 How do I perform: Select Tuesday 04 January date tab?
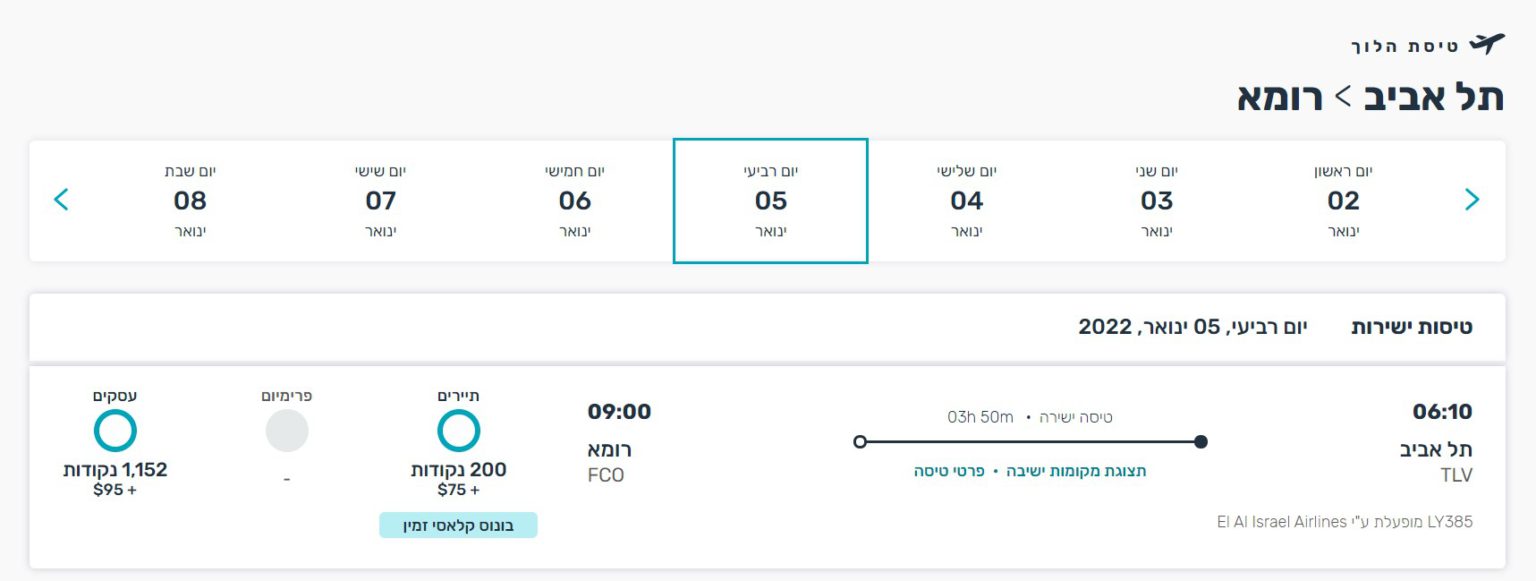(x=966, y=200)
